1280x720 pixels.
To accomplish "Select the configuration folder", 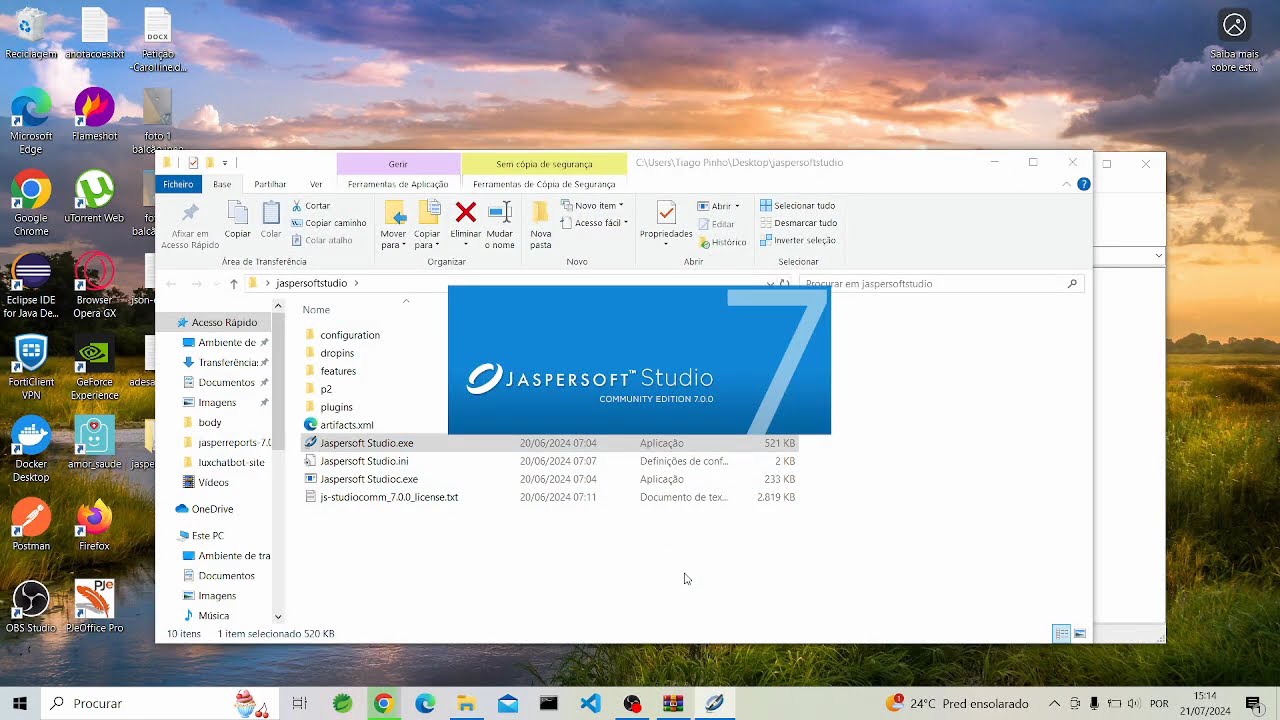I will pyautogui.click(x=349, y=335).
